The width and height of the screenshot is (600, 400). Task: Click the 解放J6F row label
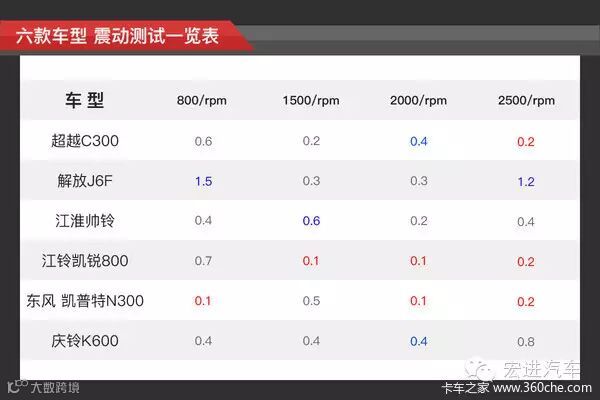coord(85,181)
